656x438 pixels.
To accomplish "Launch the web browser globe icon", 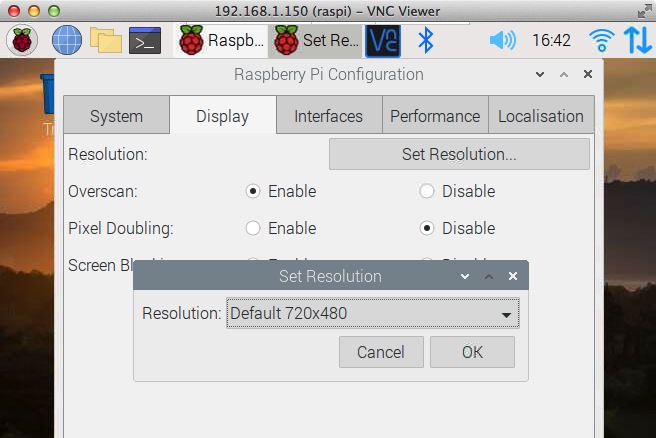I will (66, 40).
